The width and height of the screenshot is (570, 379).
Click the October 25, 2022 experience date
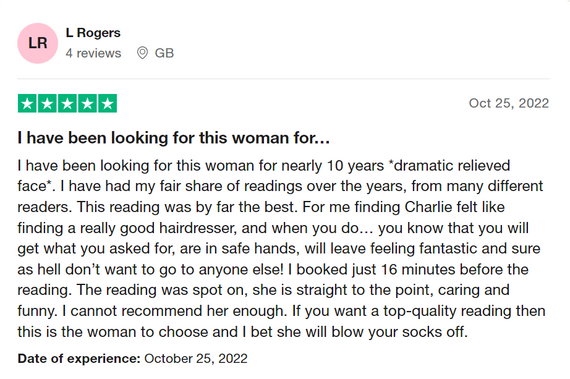[196, 359]
